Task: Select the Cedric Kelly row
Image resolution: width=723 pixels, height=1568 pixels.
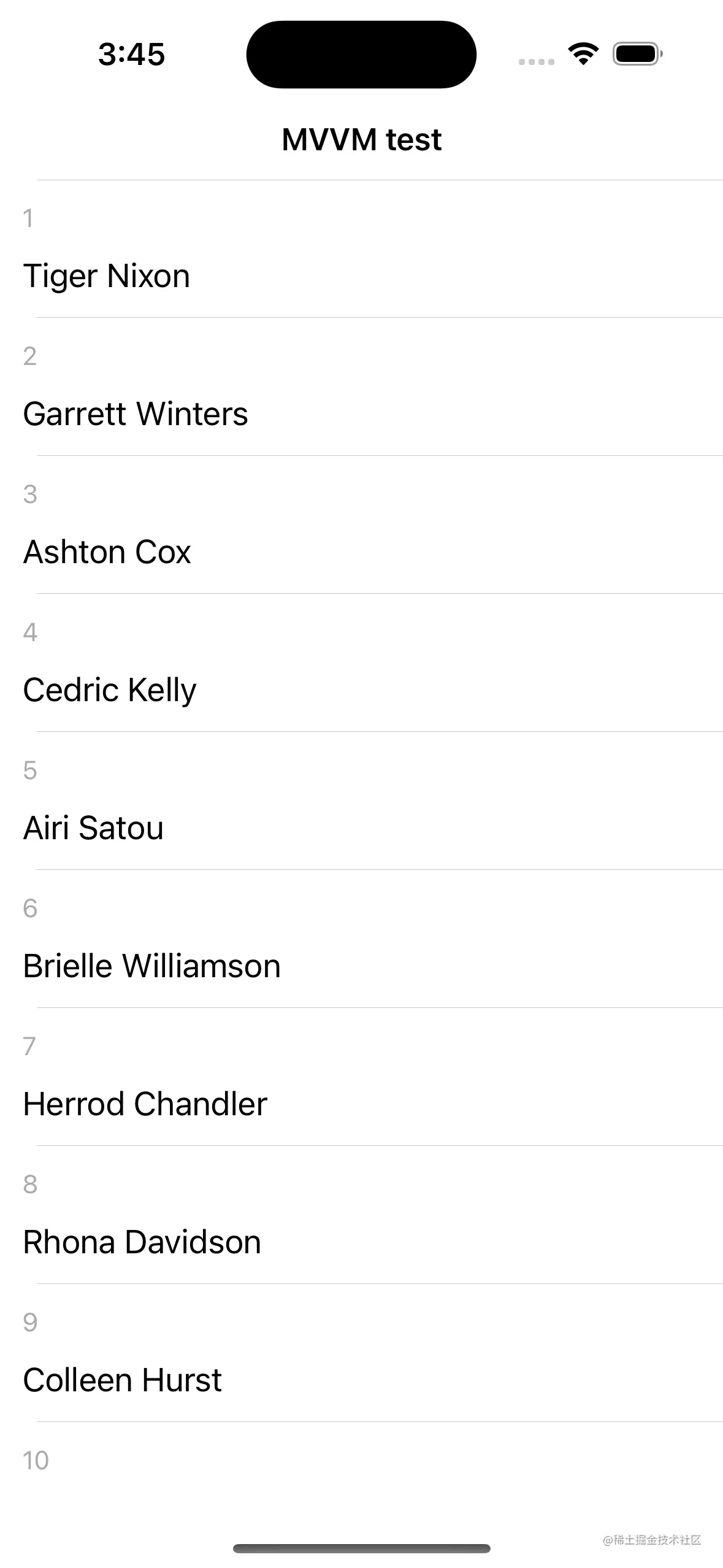Action: pyautogui.click(x=361, y=663)
